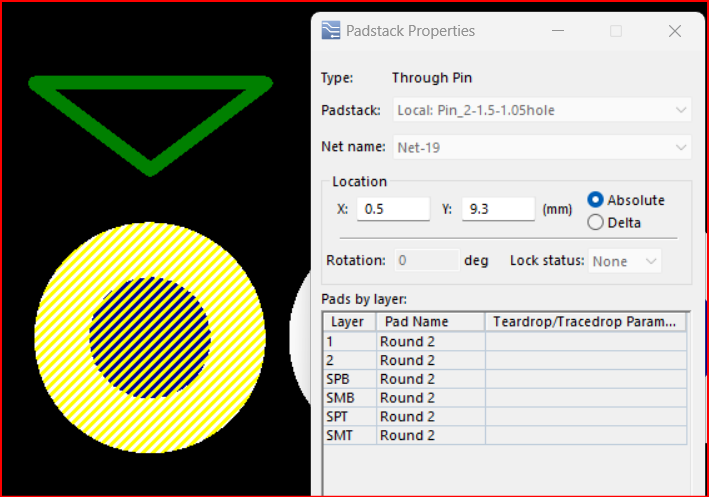This screenshot has width=709, height=497.
Task: Click the Layer column header
Action: [348, 322]
